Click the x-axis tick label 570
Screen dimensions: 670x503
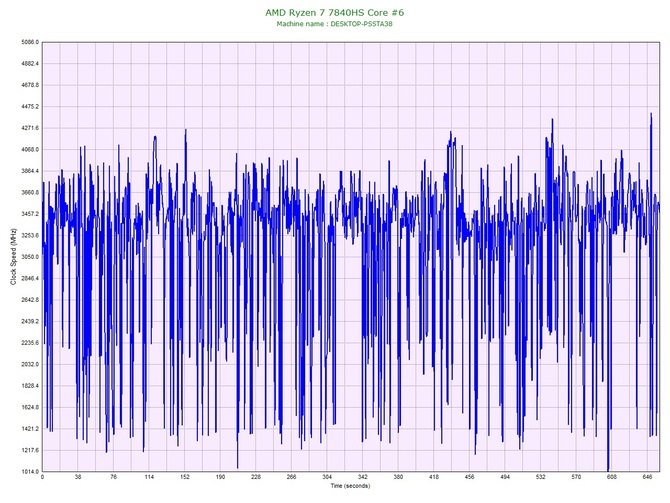(576, 477)
